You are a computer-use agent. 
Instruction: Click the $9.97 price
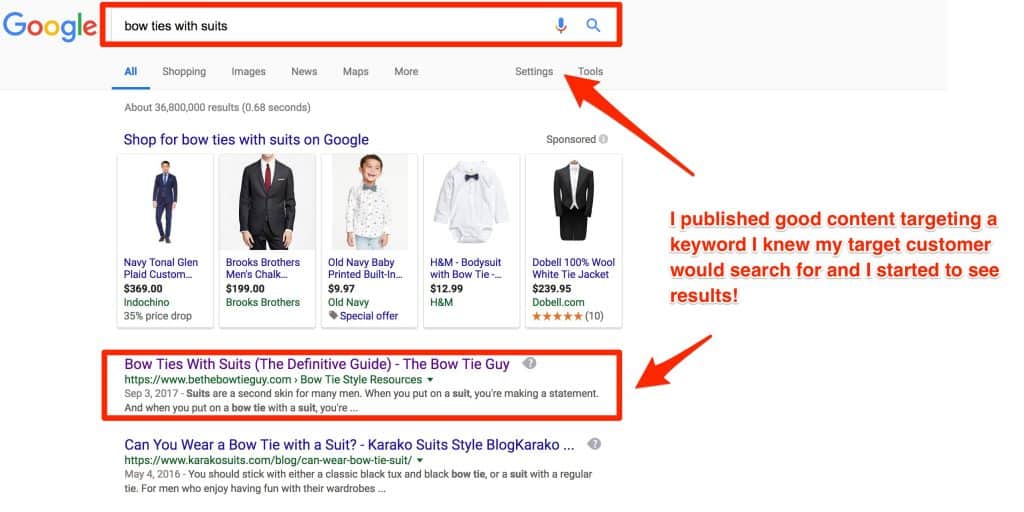342,289
